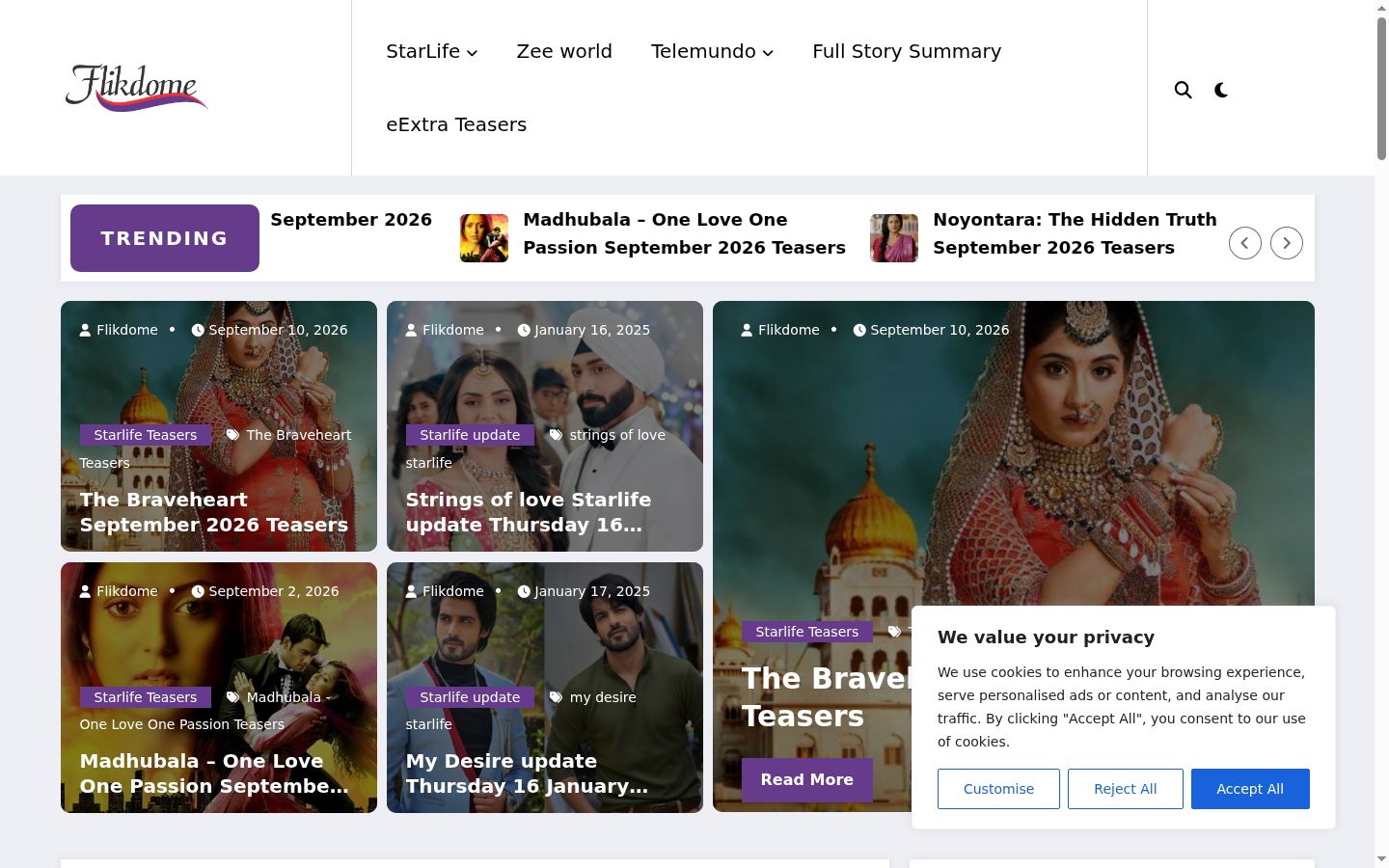Image resolution: width=1389 pixels, height=868 pixels.
Task: Toggle dark mode moon icon
Action: point(1221,90)
